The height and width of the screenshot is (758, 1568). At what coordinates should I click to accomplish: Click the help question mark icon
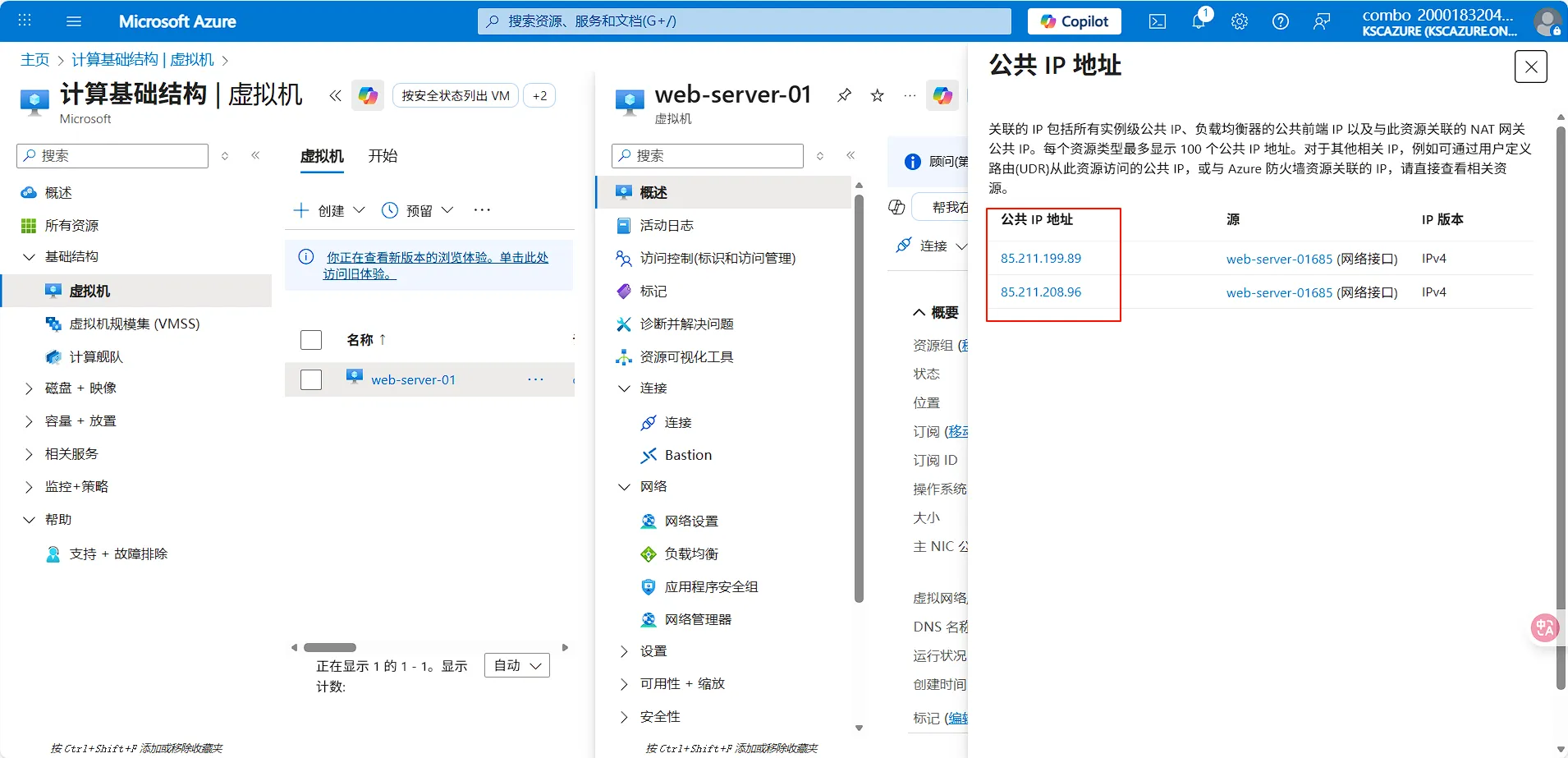(1280, 21)
